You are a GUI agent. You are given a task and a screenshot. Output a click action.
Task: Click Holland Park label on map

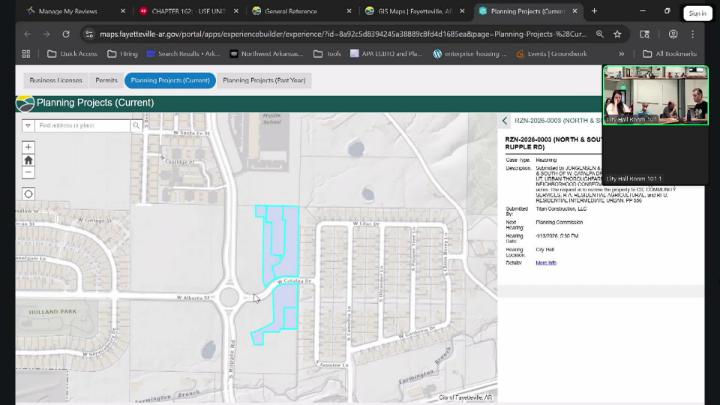tap(53, 312)
